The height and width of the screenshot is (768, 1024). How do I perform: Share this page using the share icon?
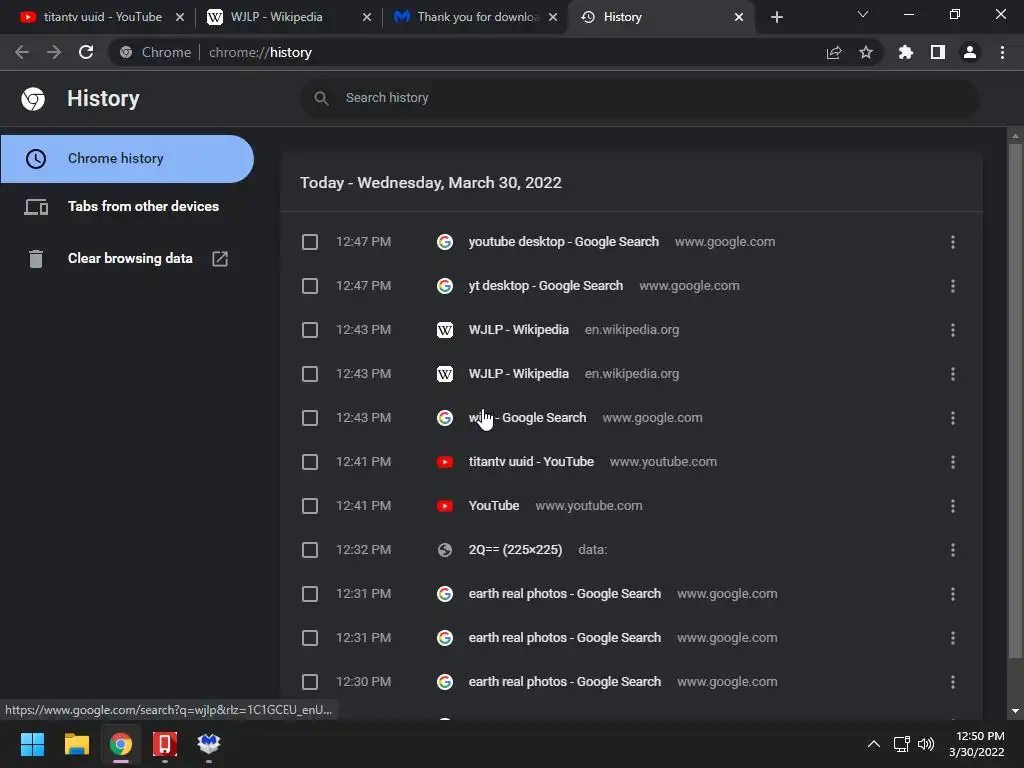click(x=834, y=52)
